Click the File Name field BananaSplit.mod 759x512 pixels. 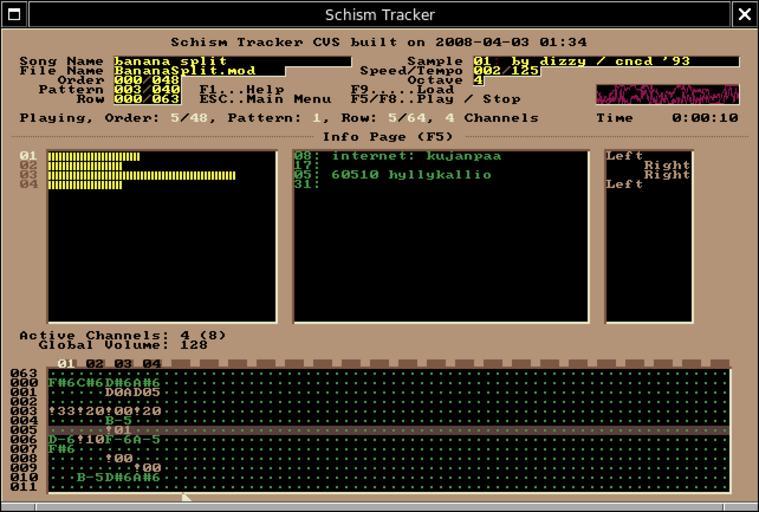tap(198, 71)
